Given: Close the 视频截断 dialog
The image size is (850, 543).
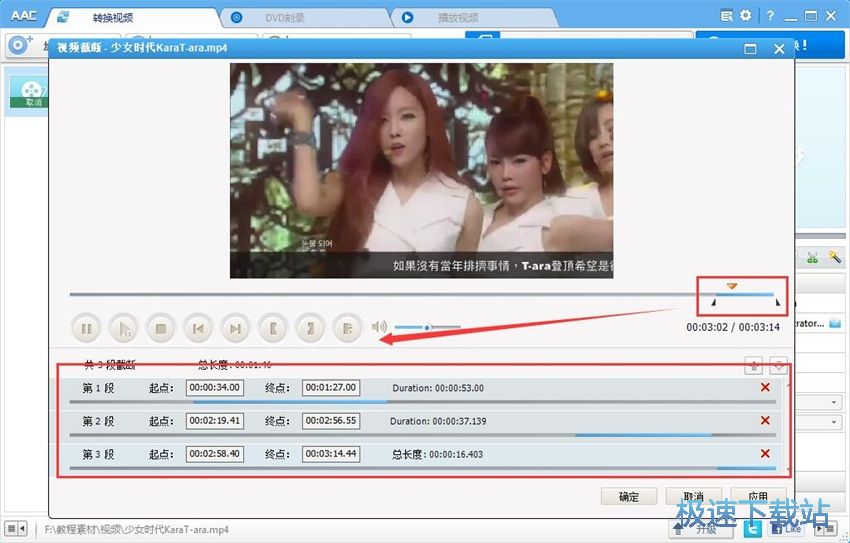Looking at the screenshot, I should pos(780,49).
